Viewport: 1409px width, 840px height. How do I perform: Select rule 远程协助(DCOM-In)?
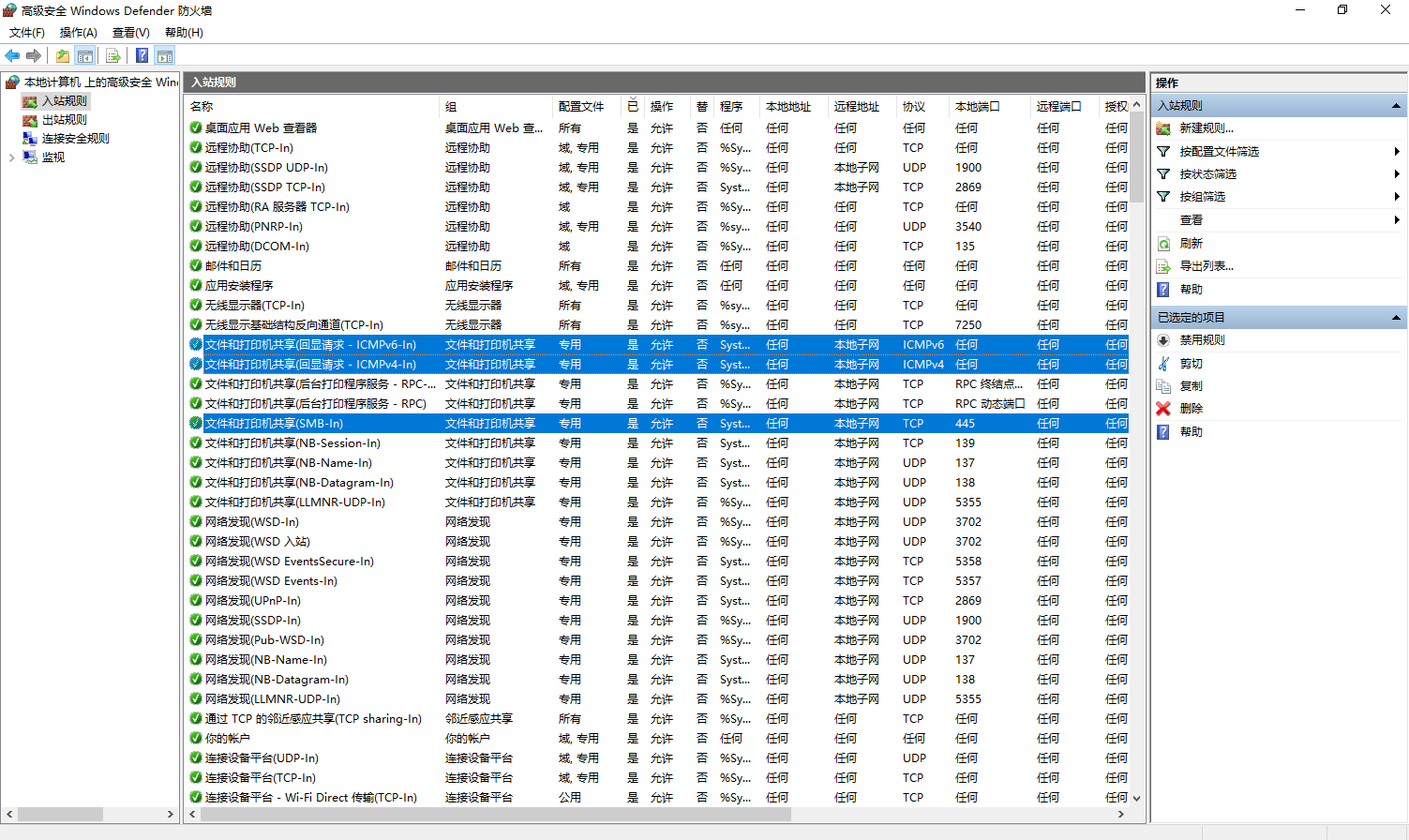coord(257,247)
